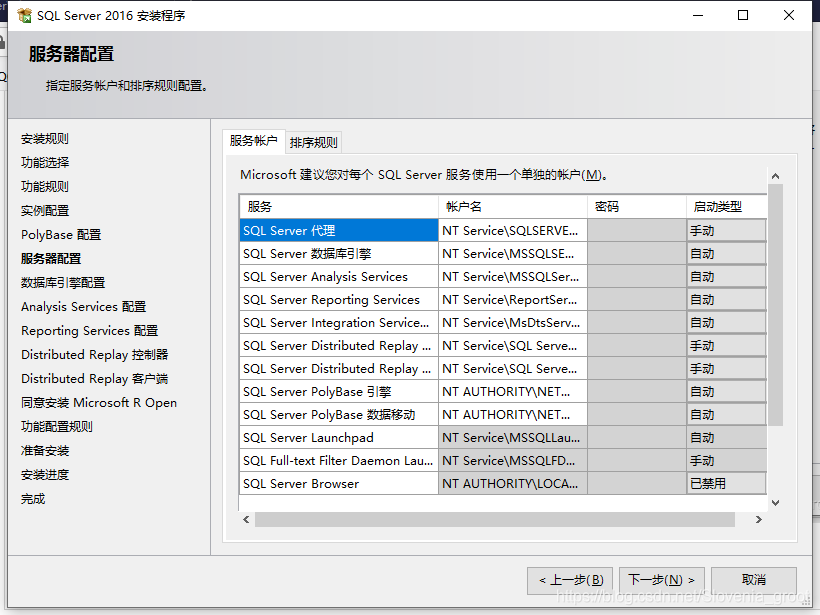Edit account name NT Service\ReportSer...

pyautogui.click(x=512, y=300)
